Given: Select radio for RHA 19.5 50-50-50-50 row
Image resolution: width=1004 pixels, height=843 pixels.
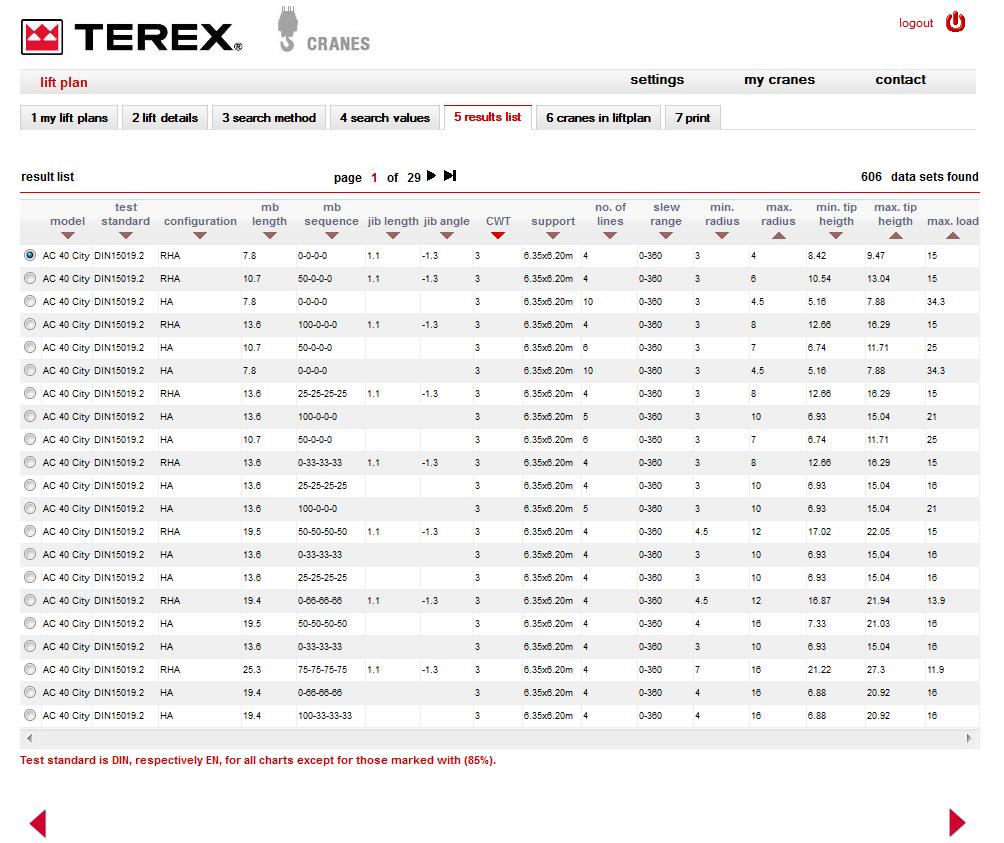Looking at the screenshot, I should point(30,531).
